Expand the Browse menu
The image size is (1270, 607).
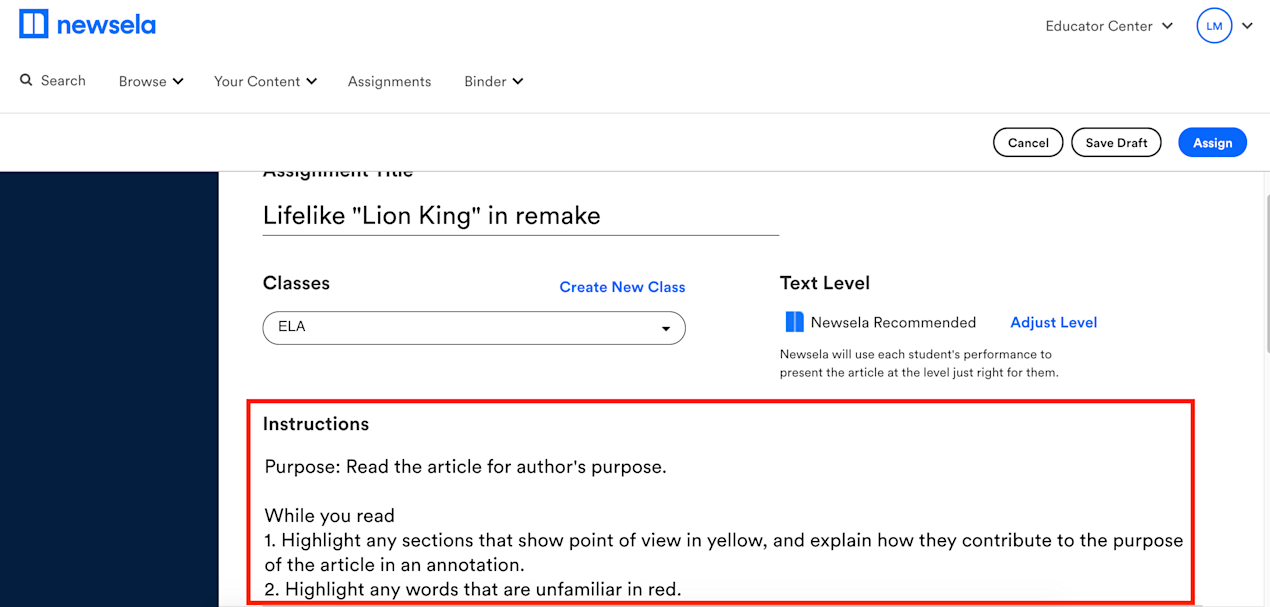click(151, 81)
